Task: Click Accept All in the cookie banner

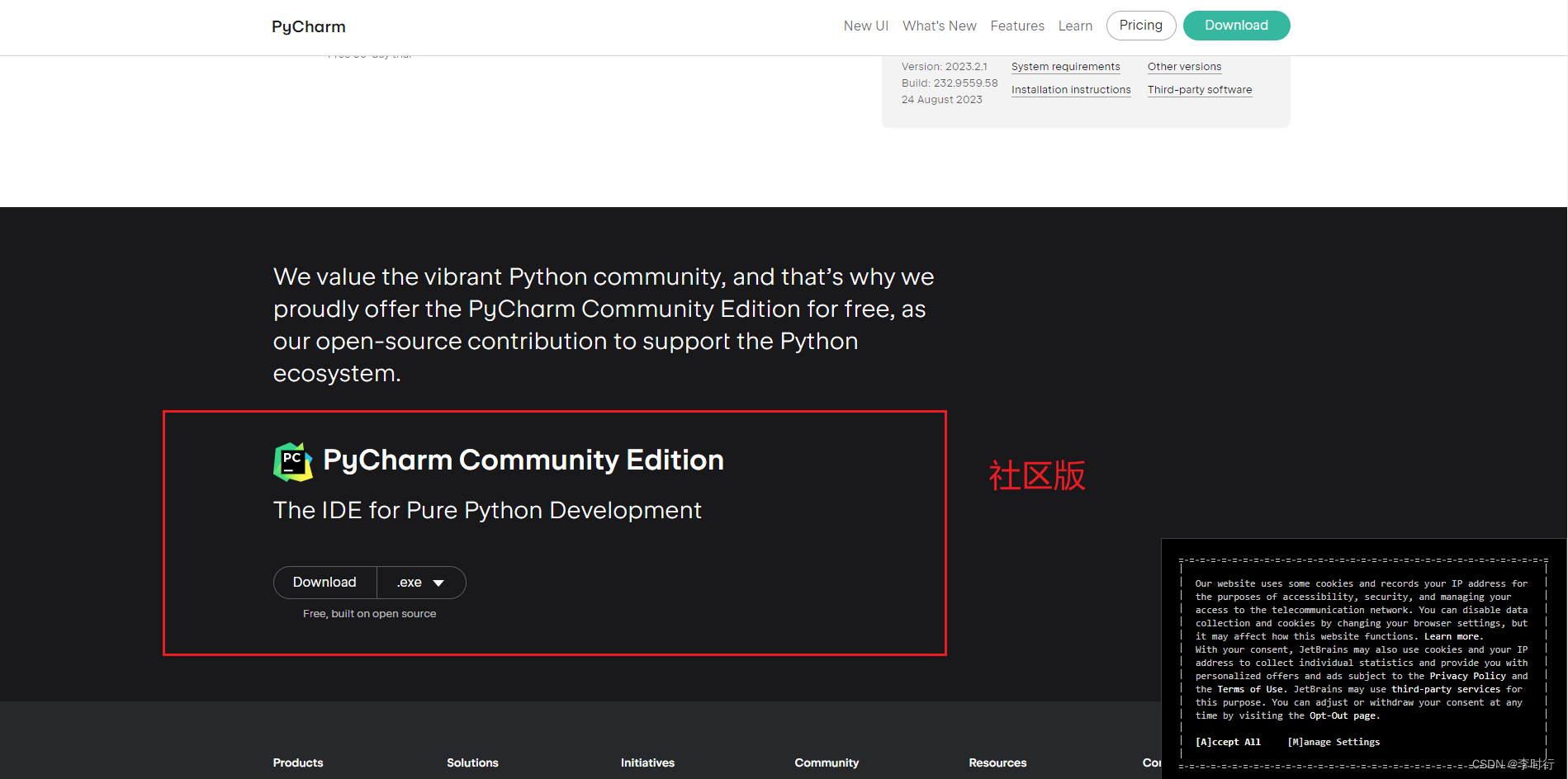Action: [x=1228, y=742]
